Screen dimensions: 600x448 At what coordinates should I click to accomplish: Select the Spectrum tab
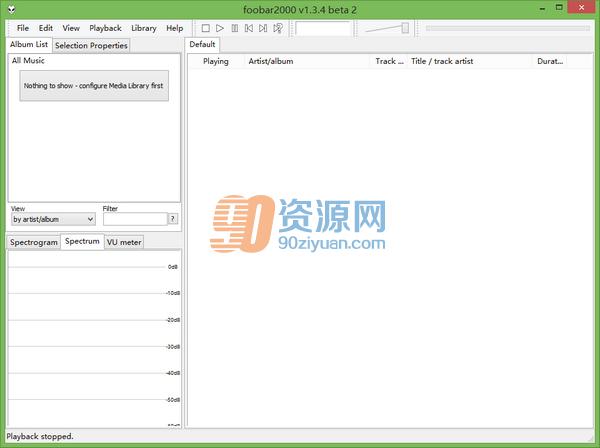(82, 241)
